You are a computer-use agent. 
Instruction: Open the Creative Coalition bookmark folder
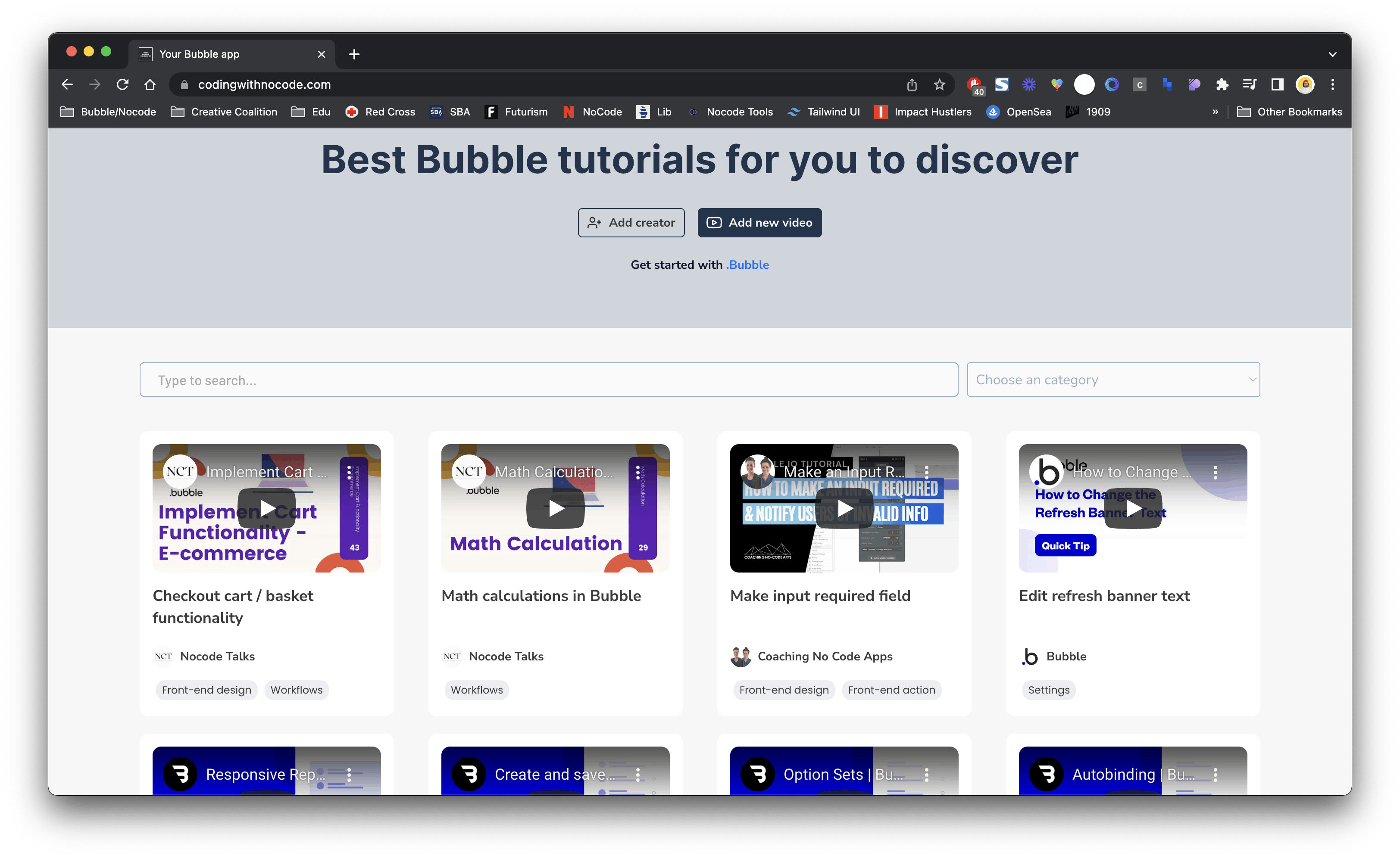pyautogui.click(x=224, y=112)
